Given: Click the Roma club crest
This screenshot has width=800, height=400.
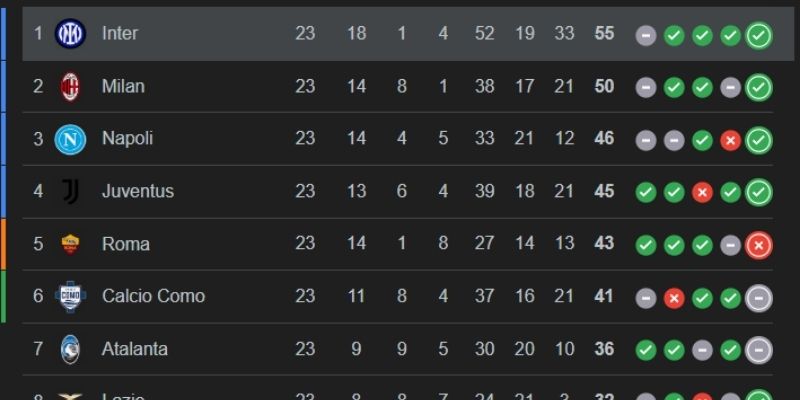Looking at the screenshot, I should pyautogui.click(x=70, y=244).
